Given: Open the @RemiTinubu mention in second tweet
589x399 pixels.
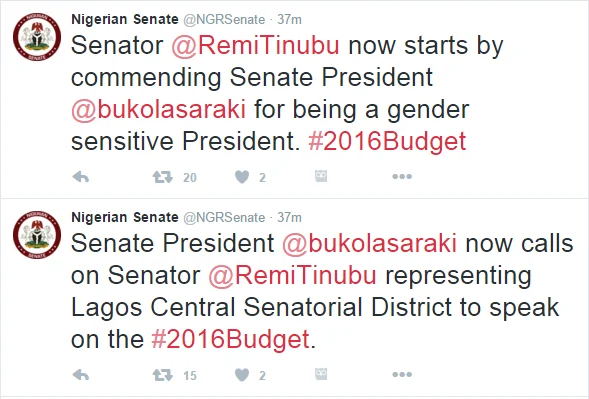Looking at the screenshot, I should (292, 275).
